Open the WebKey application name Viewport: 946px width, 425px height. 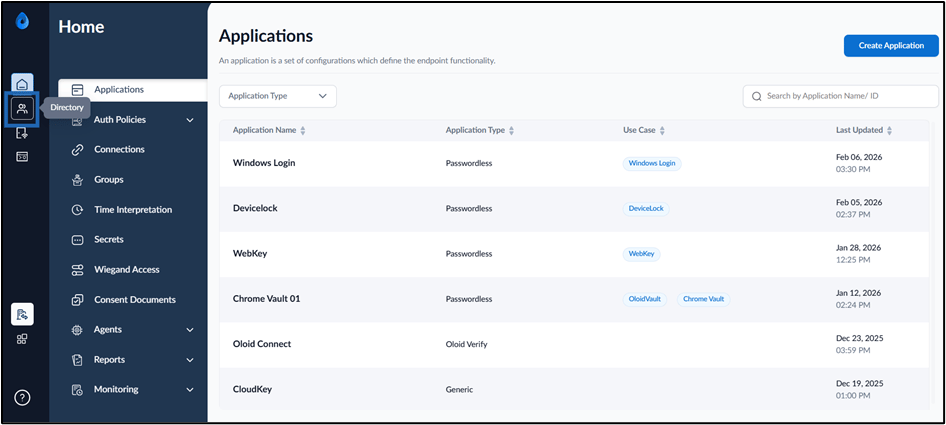(250, 254)
